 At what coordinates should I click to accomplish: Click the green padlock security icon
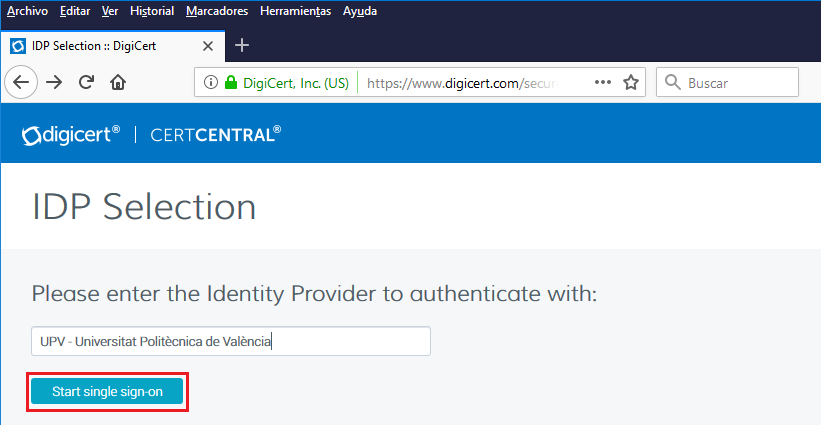[231, 83]
